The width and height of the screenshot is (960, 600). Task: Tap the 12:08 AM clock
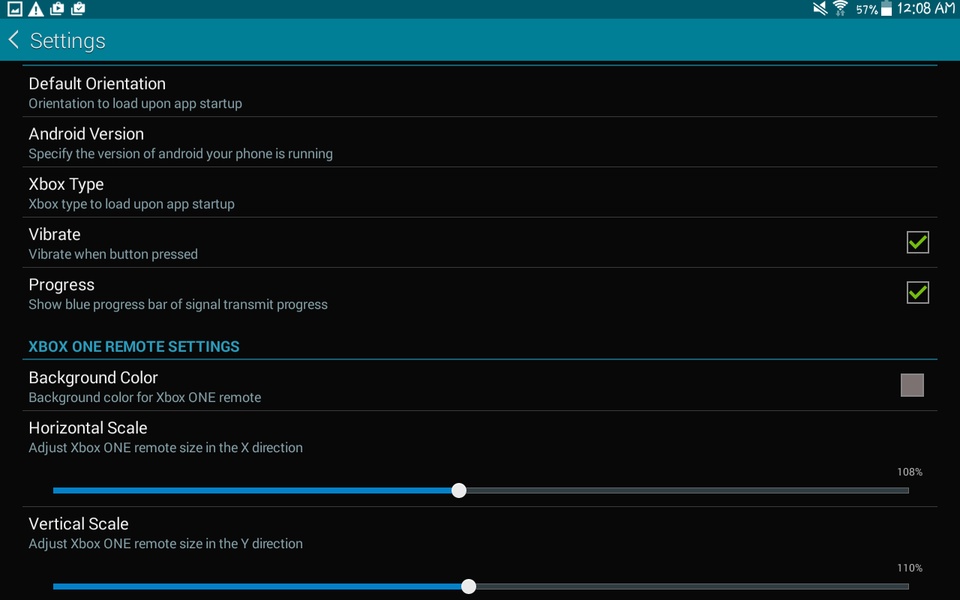[x=926, y=9]
